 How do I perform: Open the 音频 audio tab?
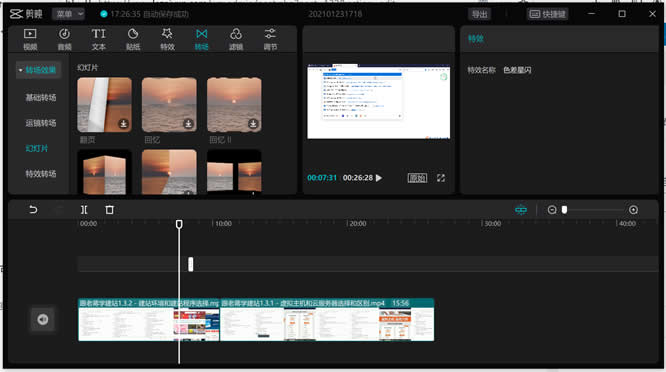click(x=64, y=39)
